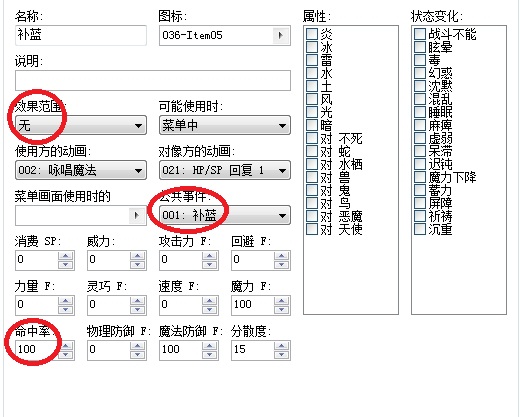Increase the 回避 F value
Image resolution: width=520 pixels, height=417 pixels.
coord(282,256)
